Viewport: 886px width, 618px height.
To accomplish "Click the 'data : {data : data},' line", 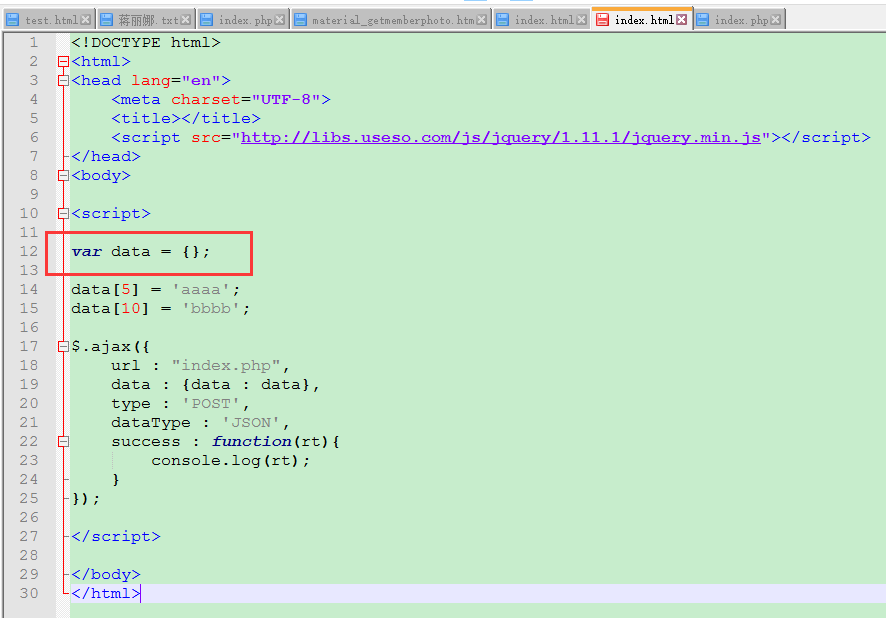I will coord(216,385).
